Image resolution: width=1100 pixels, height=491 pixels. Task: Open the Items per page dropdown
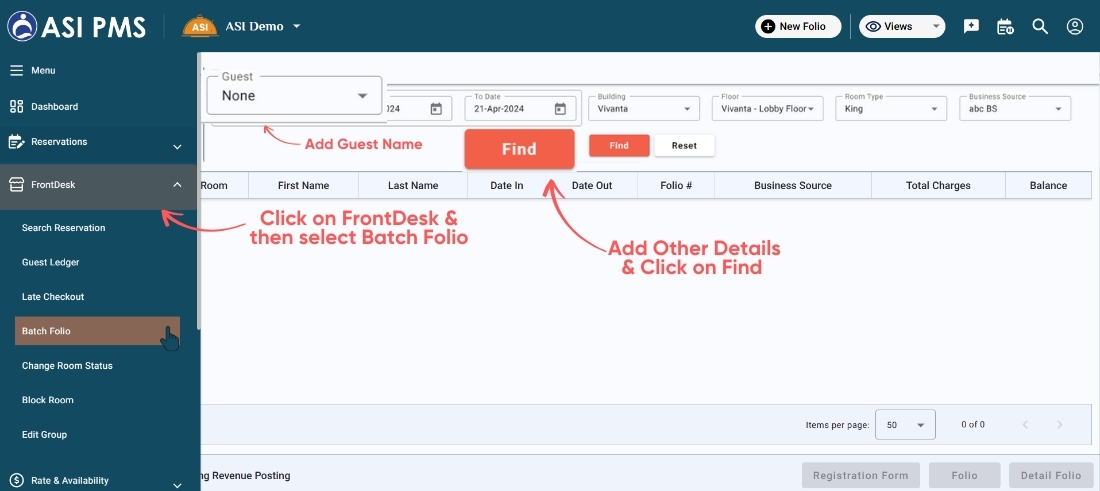(x=905, y=425)
